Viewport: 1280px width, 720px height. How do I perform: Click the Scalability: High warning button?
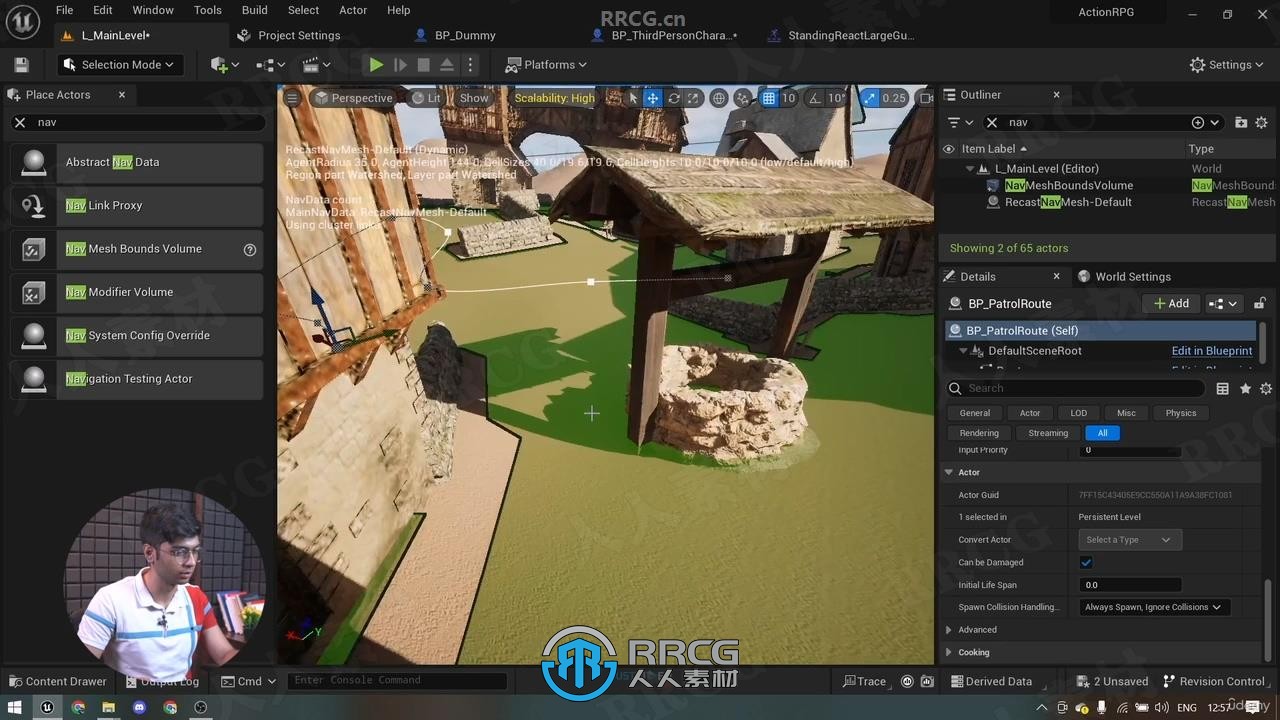[x=554, y=98]
